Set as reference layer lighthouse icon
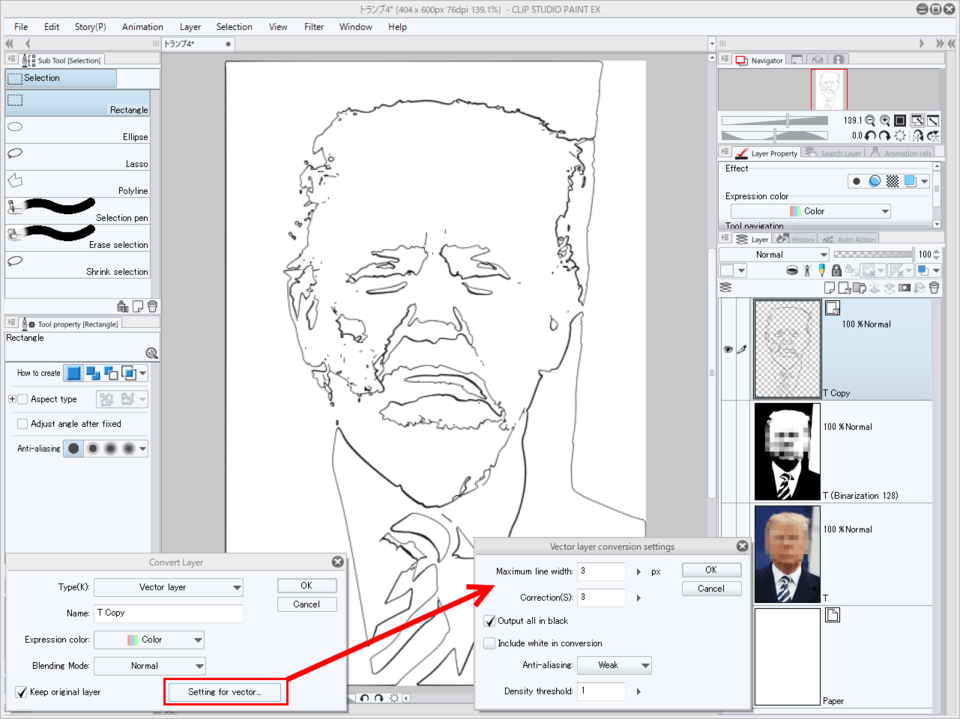The image size is (960, 719). pos(807,270)
